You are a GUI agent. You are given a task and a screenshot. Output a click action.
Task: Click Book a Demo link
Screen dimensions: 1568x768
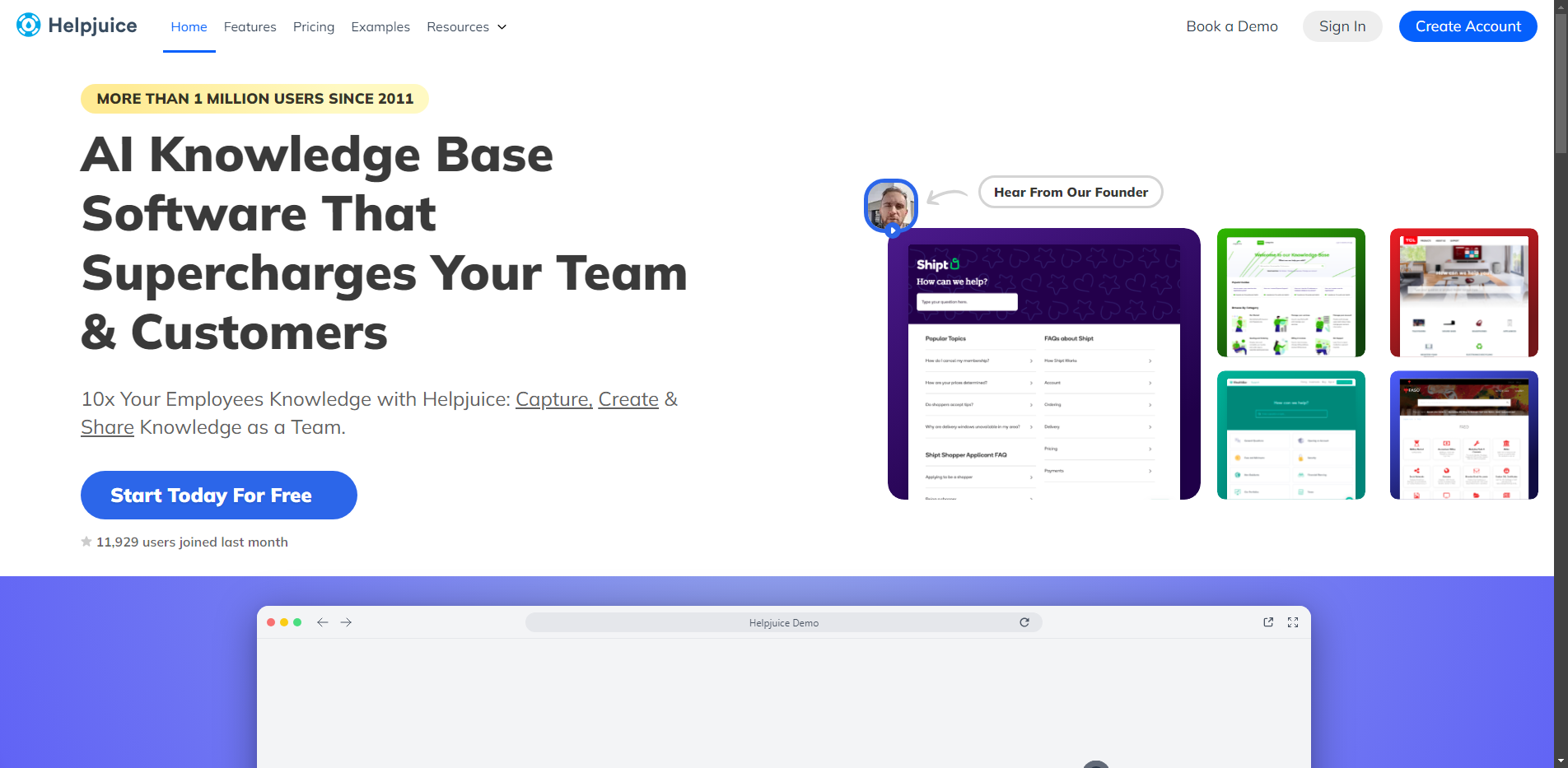point(1232,26)
